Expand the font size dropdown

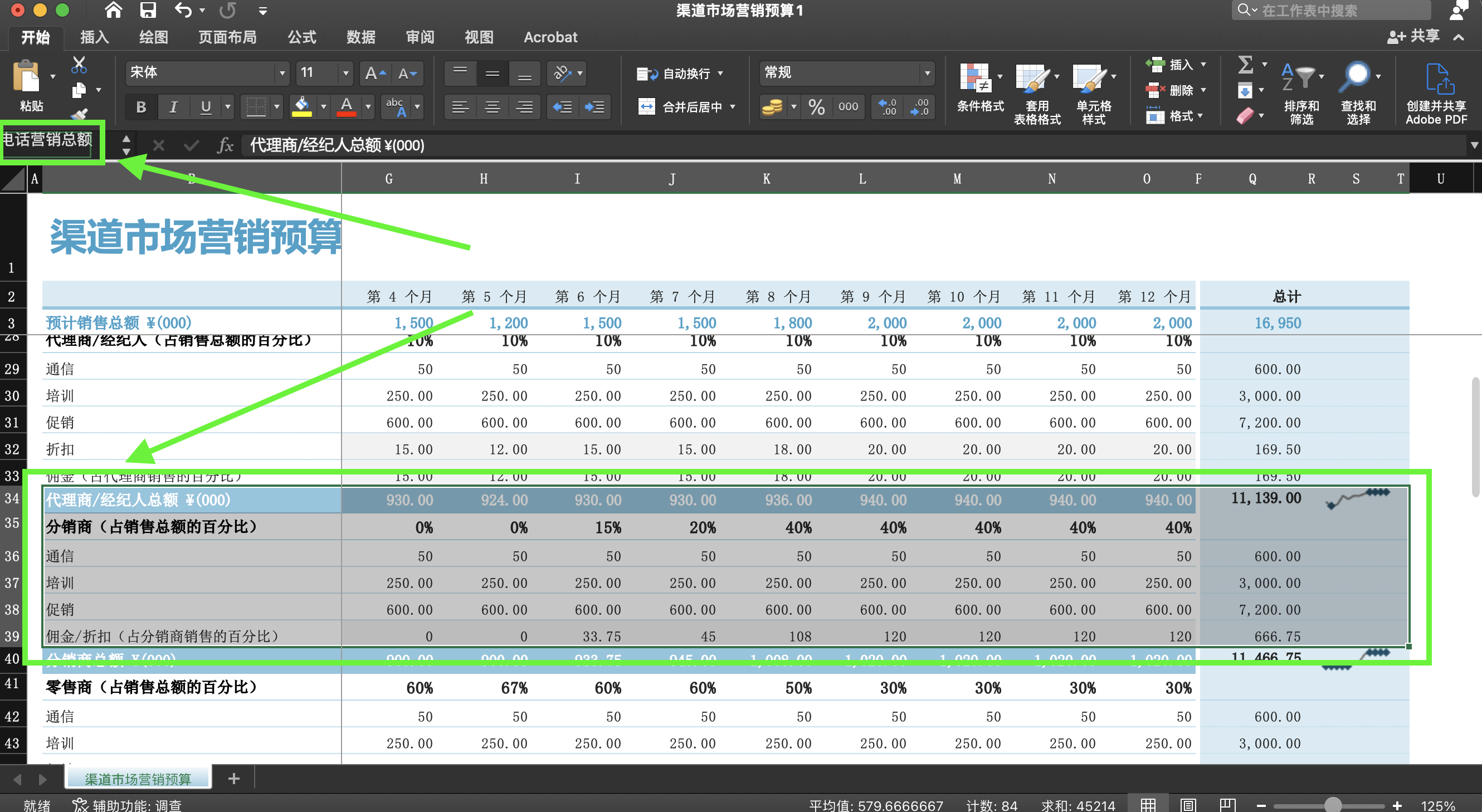[345, 72]
